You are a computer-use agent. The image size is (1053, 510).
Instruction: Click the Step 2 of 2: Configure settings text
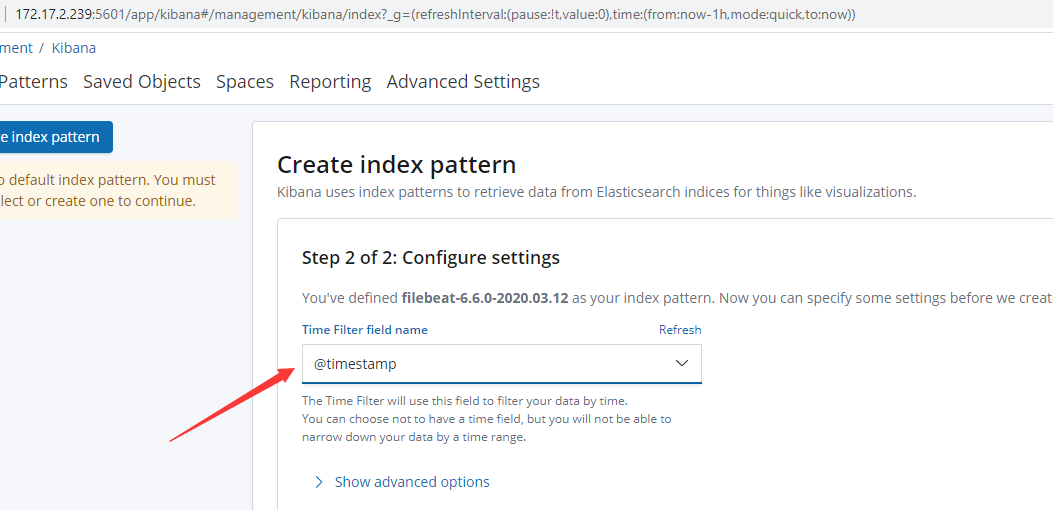431,257
